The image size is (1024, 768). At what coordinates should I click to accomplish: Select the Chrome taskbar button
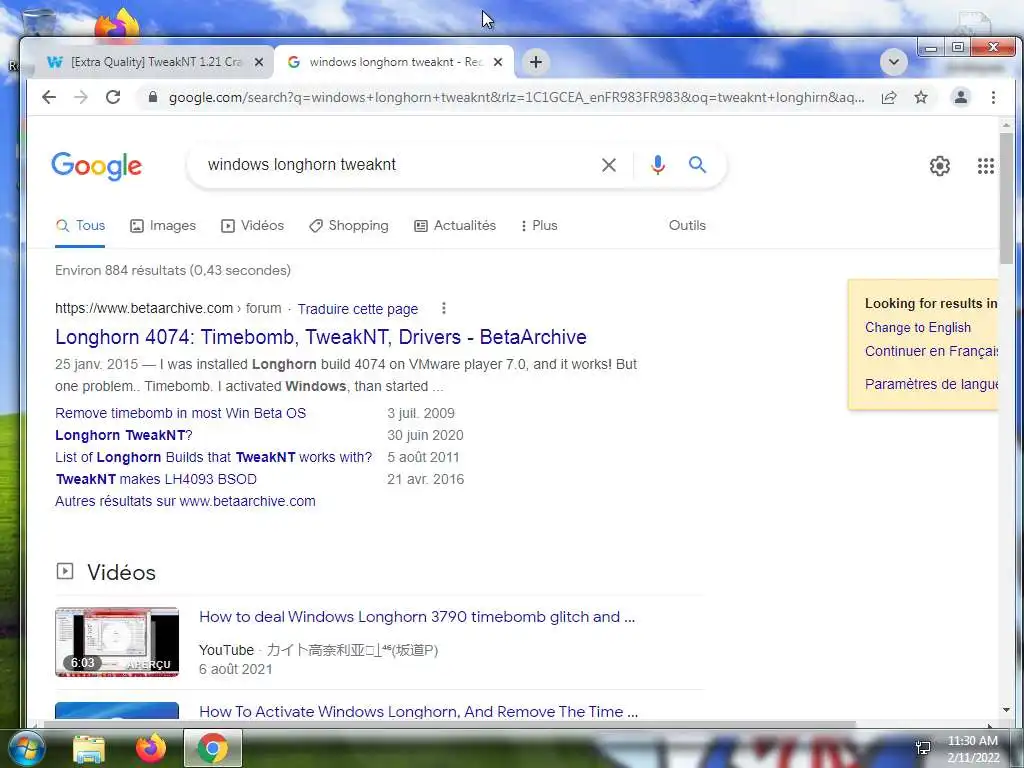[213, 748]
